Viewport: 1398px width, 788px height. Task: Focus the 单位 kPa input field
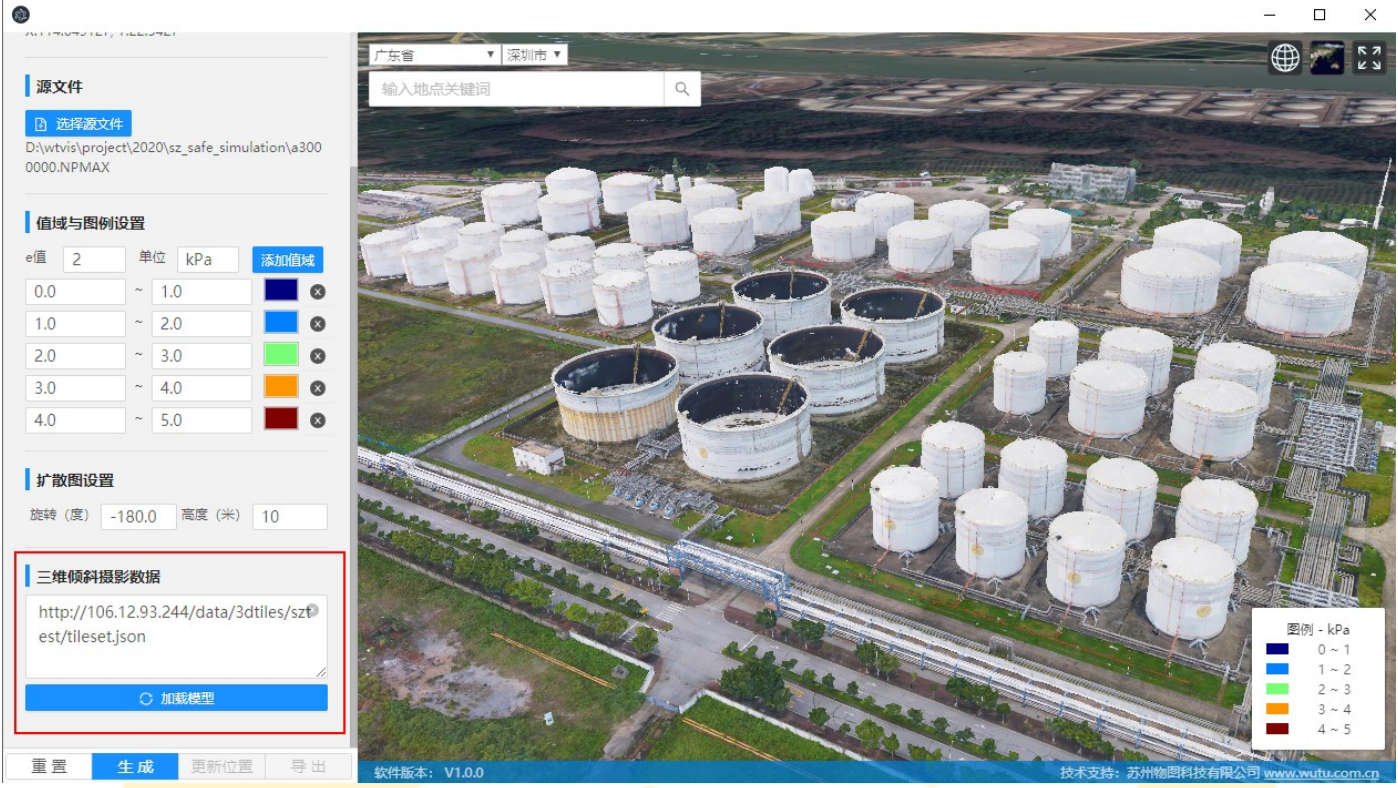click(x=208, y=260)
